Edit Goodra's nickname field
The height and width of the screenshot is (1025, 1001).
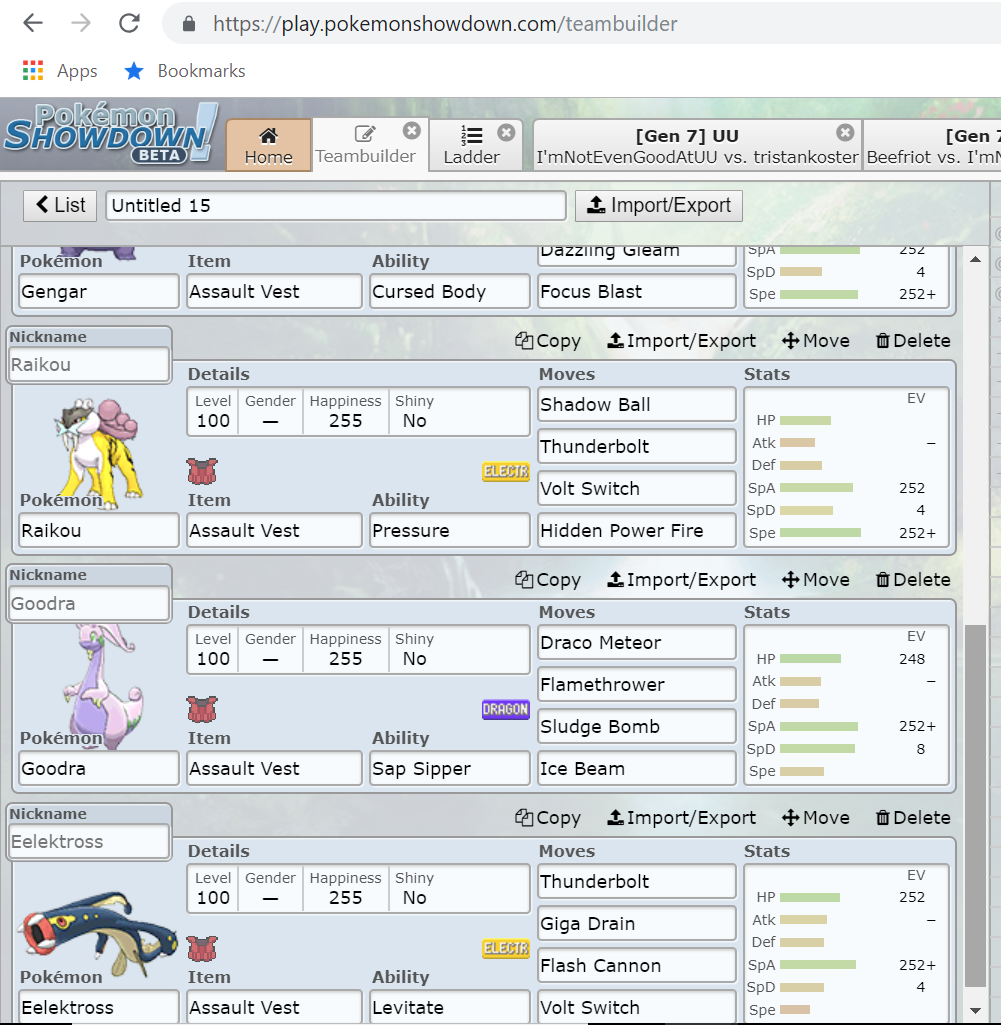(x=90, y=603)
